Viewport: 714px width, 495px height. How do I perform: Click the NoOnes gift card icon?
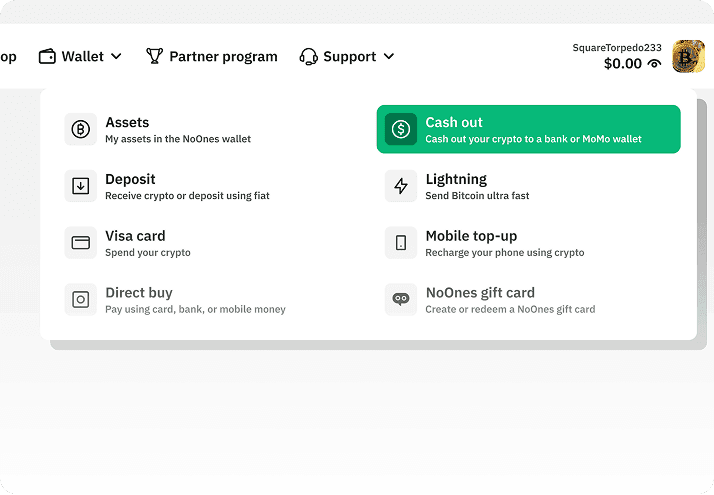coord(401,300)
